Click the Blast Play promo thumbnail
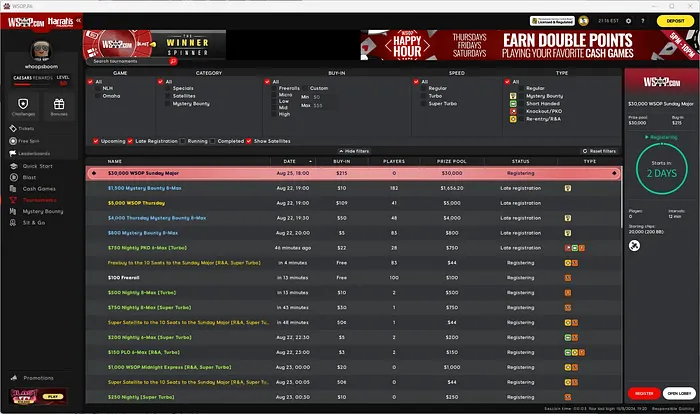 point(38,396)
